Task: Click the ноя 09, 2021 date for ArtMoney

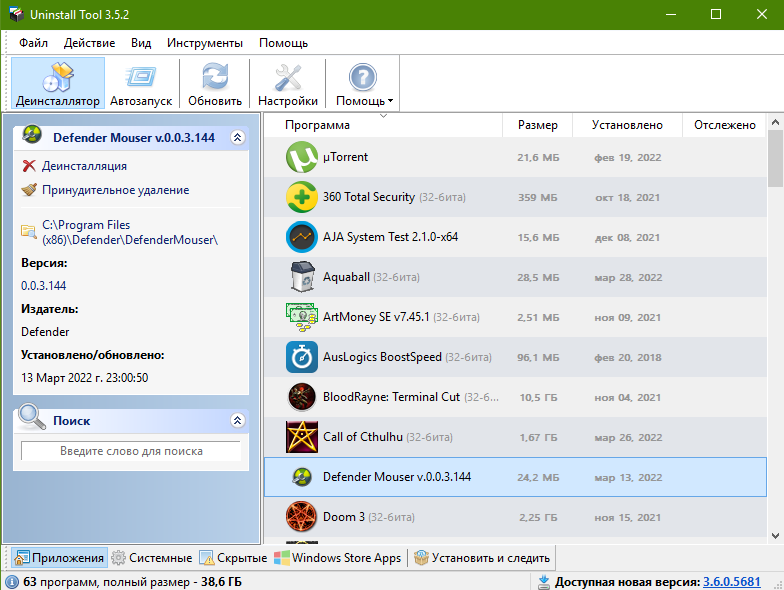Action: 628,318
